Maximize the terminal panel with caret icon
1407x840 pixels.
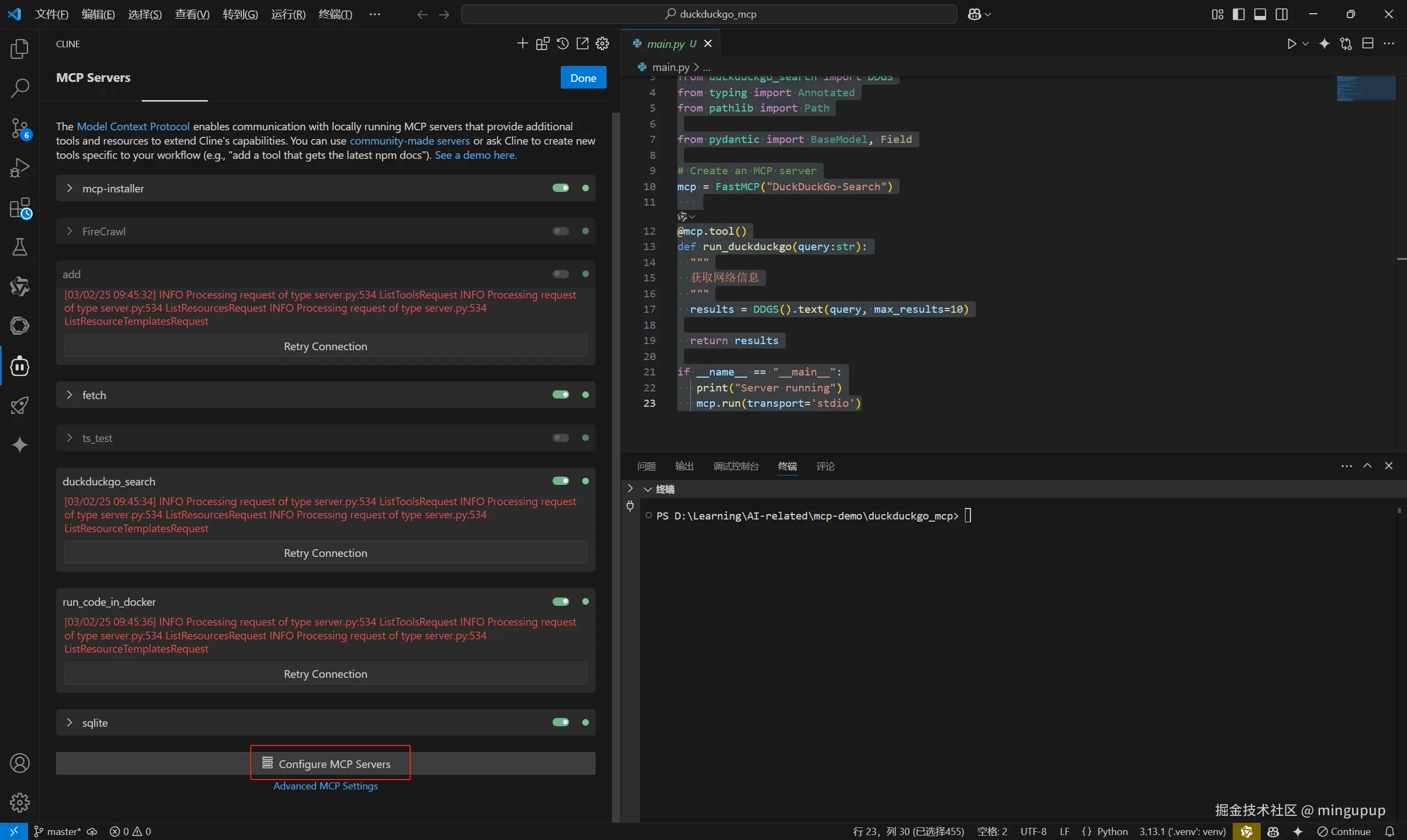pyautogui.click(x=1367, y=466)
